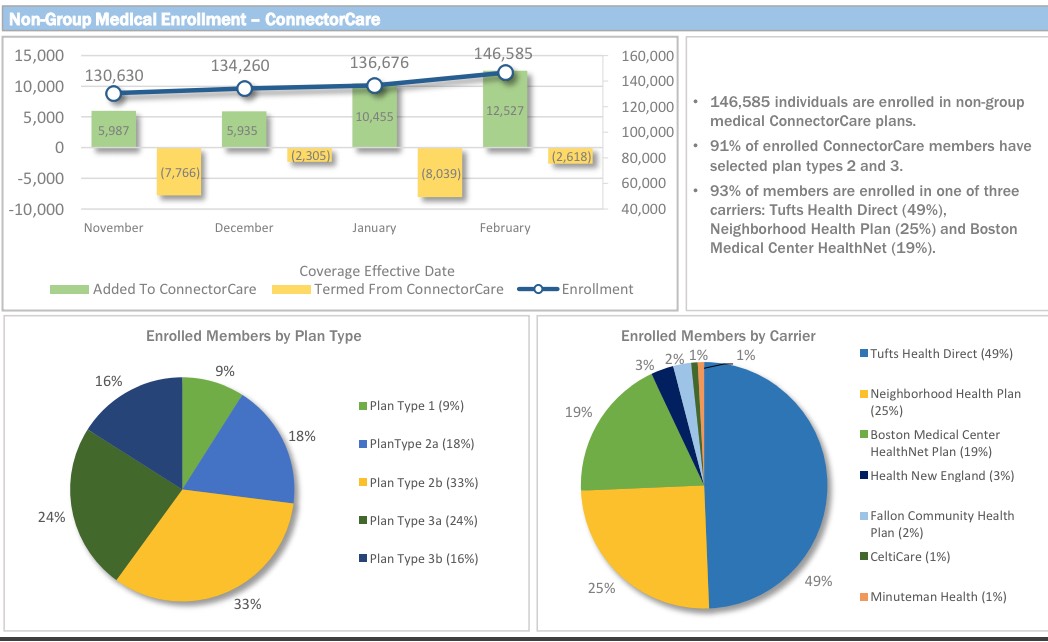Viewport: 1048px width, 642px height.
Task: Click the Health New England legend swatch
Action: [864, 476]
